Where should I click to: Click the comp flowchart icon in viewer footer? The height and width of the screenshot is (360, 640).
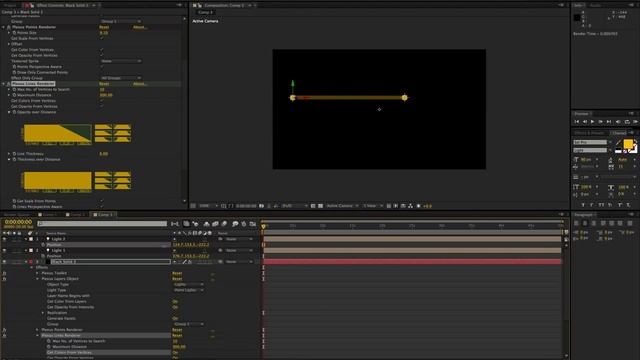pos(410,206)
